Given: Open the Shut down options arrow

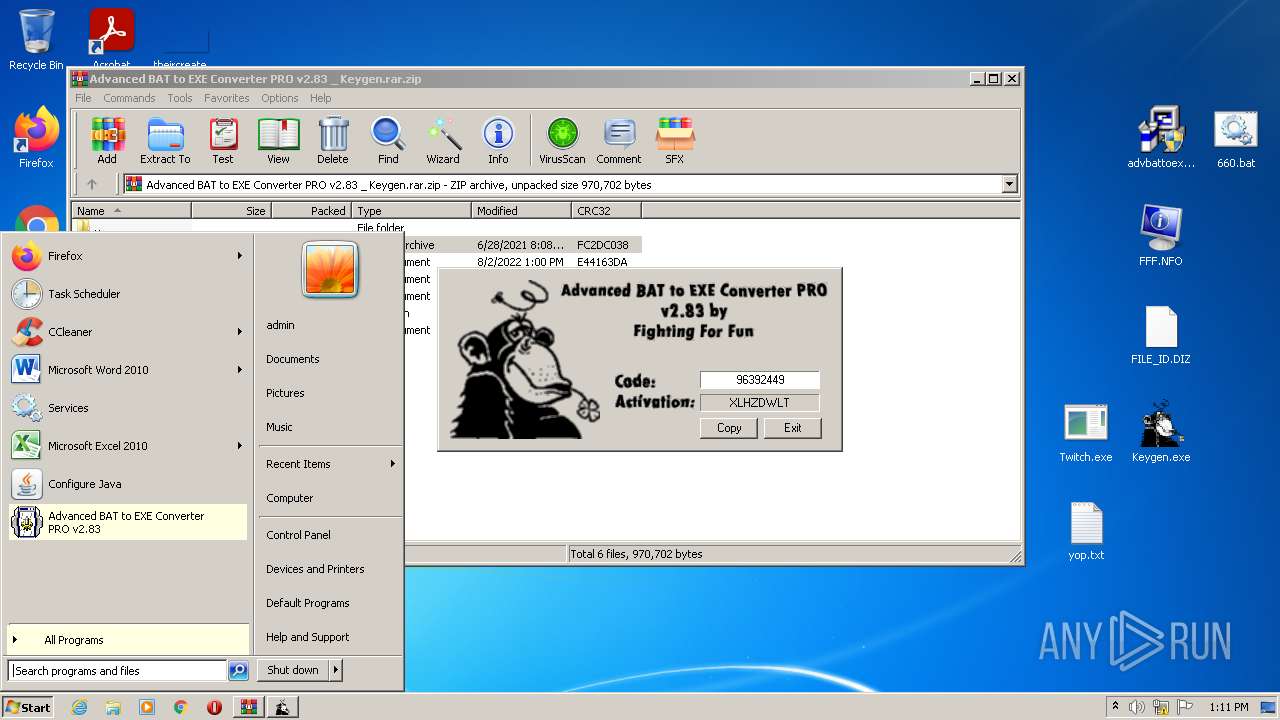Looking at the screenshot, I should point(335,670).
